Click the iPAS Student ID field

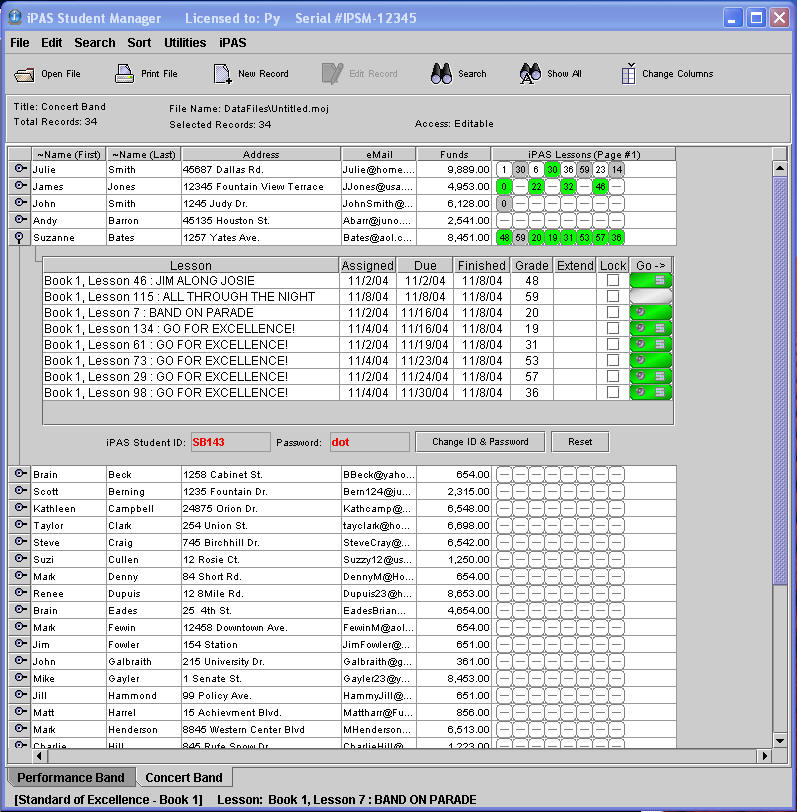tap(230, 441)
